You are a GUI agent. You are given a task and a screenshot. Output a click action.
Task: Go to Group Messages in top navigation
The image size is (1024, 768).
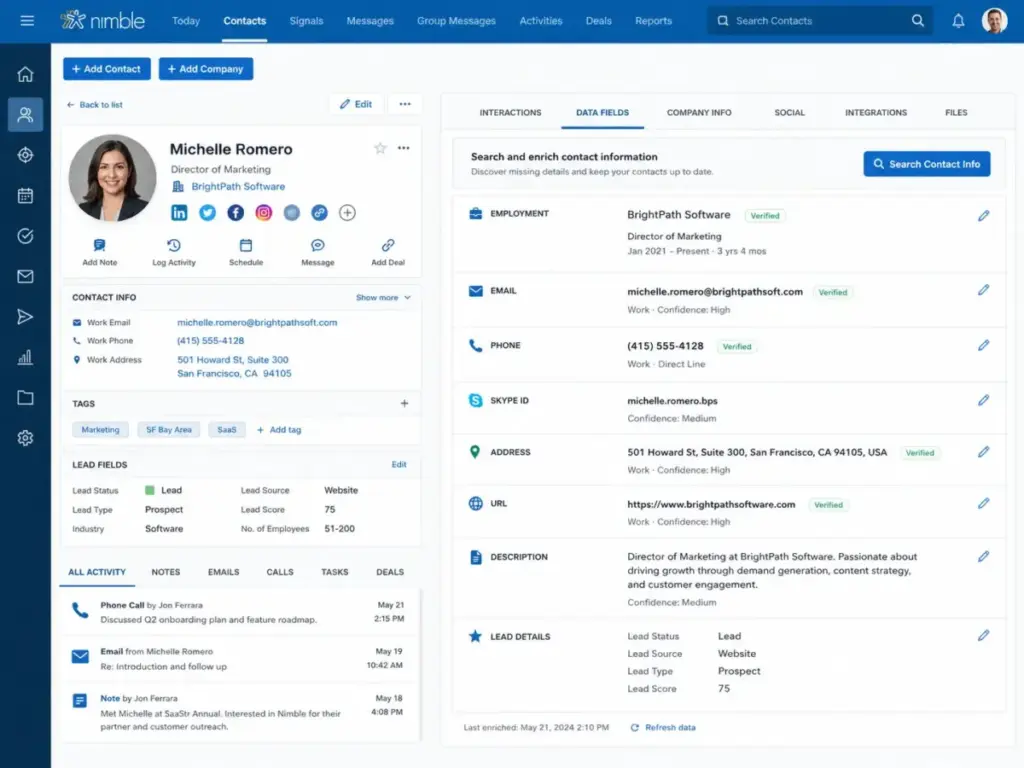456,21
